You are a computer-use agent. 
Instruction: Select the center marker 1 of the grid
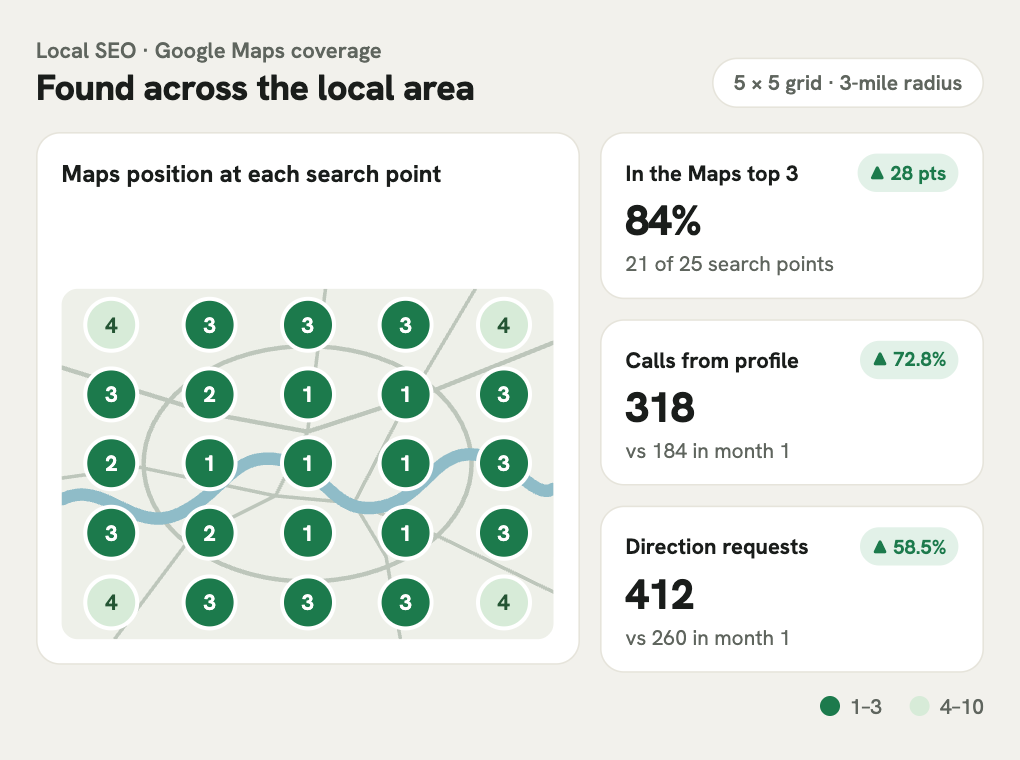[x=308, y=463]
